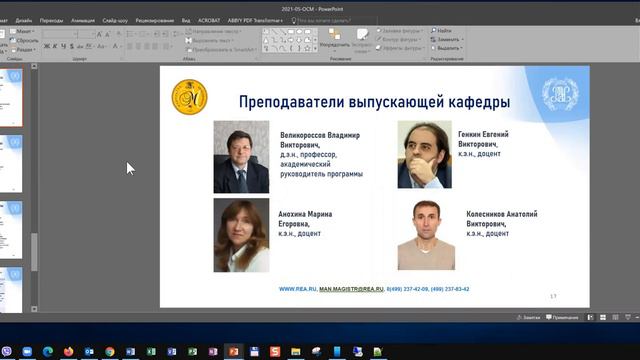
Task: Toggle italic formatting (К)
Action: pyautogui.click(x=55, y=47)
